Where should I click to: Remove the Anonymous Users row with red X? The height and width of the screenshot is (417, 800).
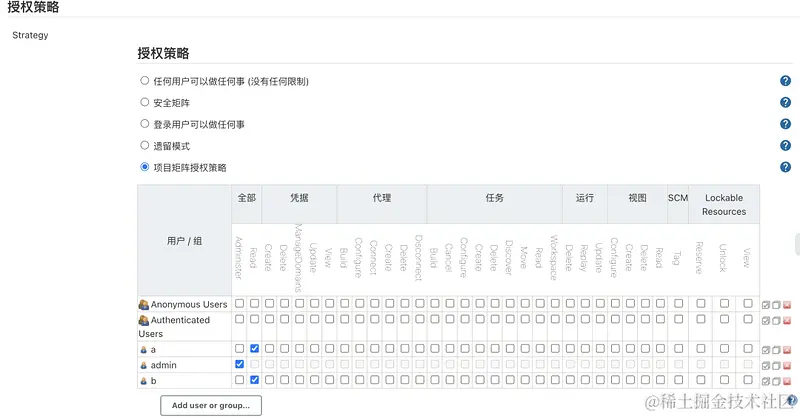(x=787, y=305)
